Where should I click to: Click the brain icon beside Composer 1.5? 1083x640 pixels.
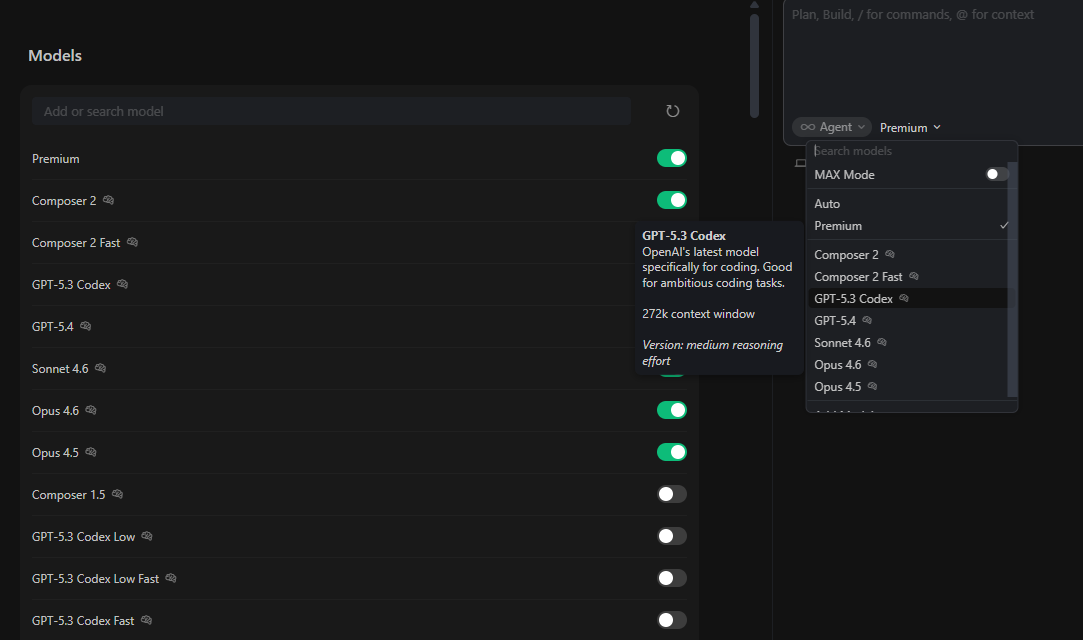(x=117, y=495)
